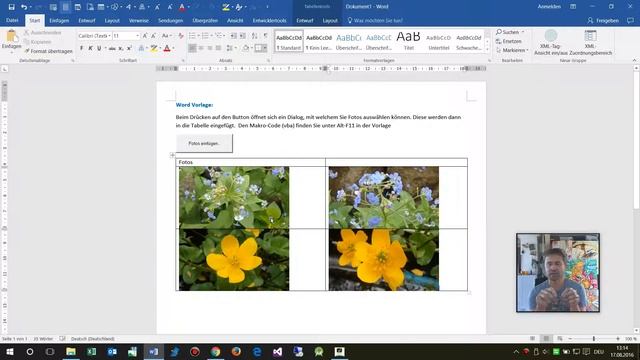
Task: Toggle superscript formatting
Action: [129, 48]
